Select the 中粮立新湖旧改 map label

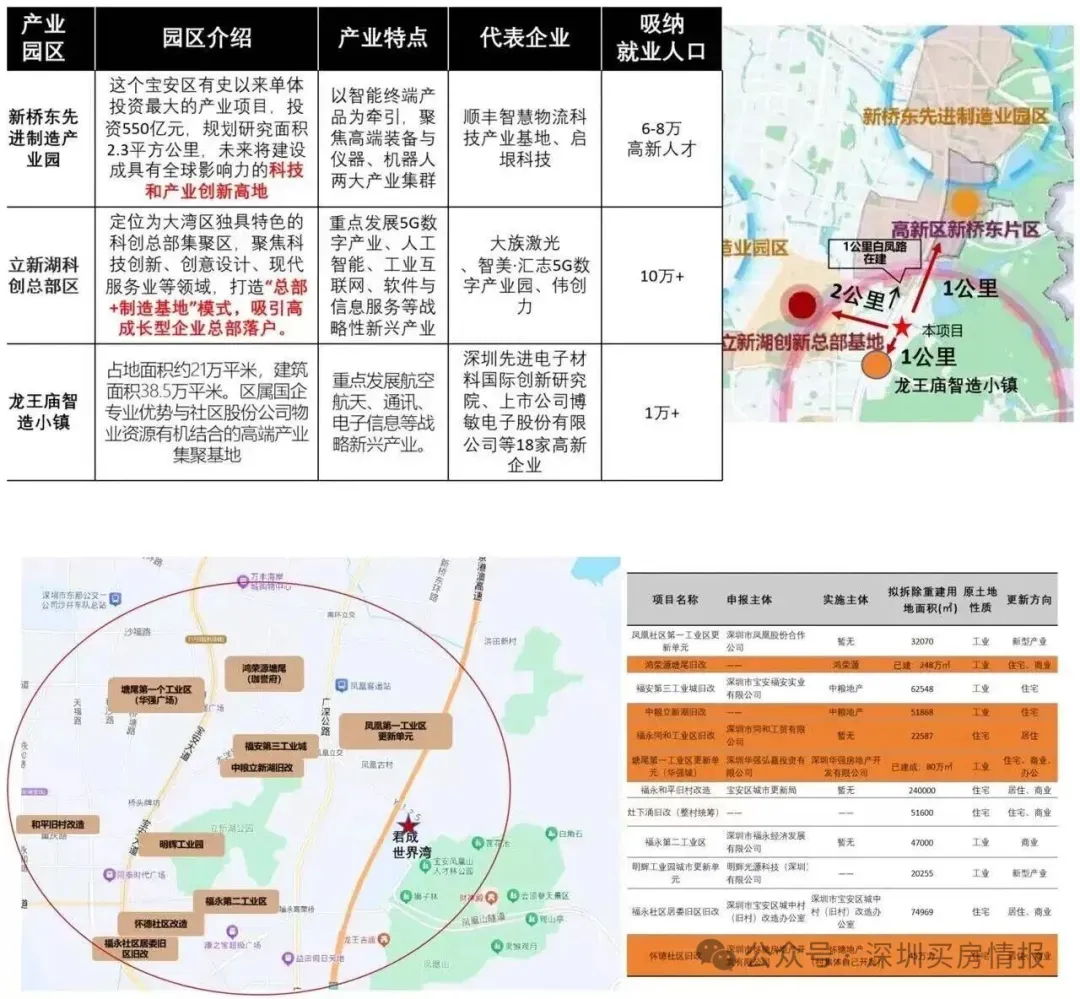262,767
